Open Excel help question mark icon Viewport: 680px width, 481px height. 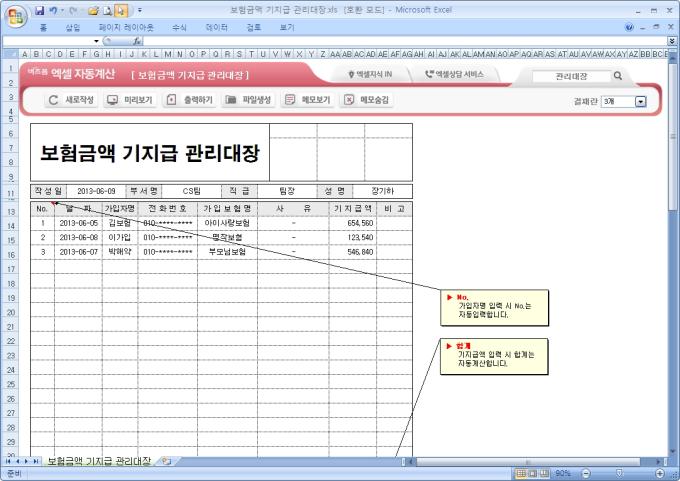629,27
